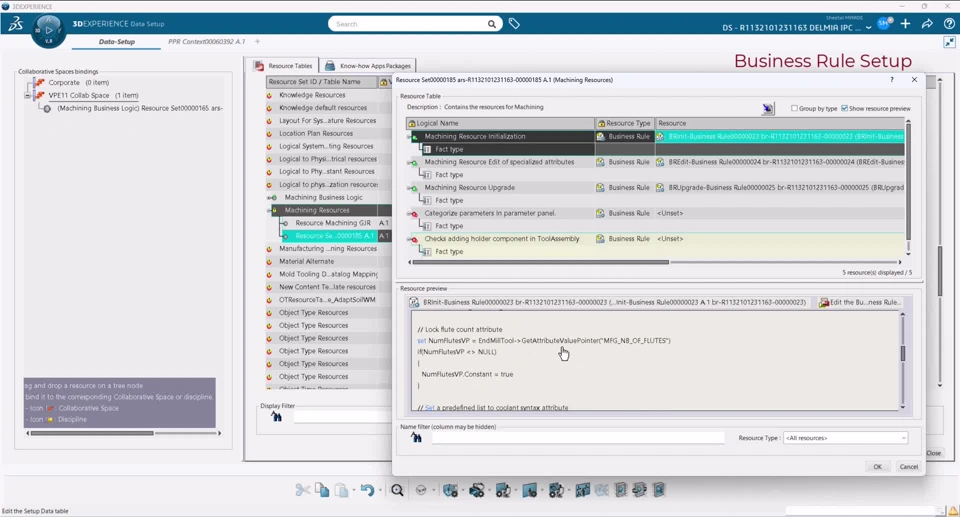This screenshot has width=960, height=517.
Task: Click the Undo arrow icon
Action: point(367,490)
